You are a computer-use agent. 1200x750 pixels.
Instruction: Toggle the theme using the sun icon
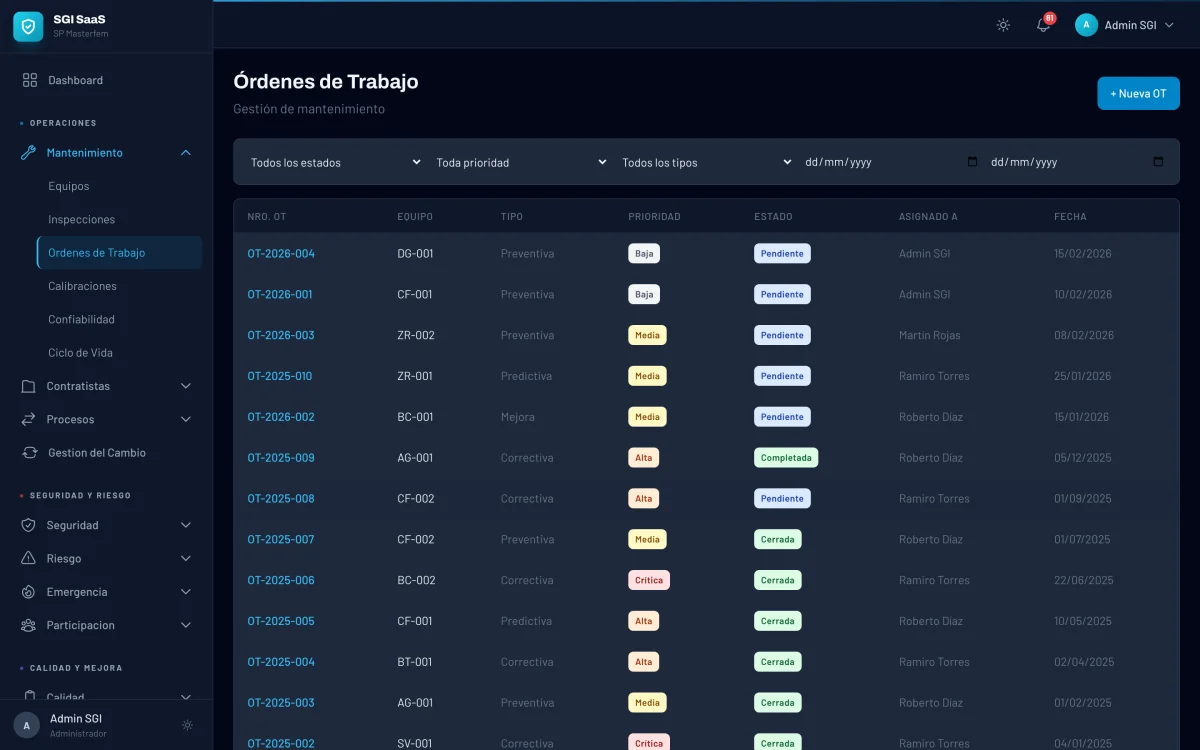[1002, 25]
